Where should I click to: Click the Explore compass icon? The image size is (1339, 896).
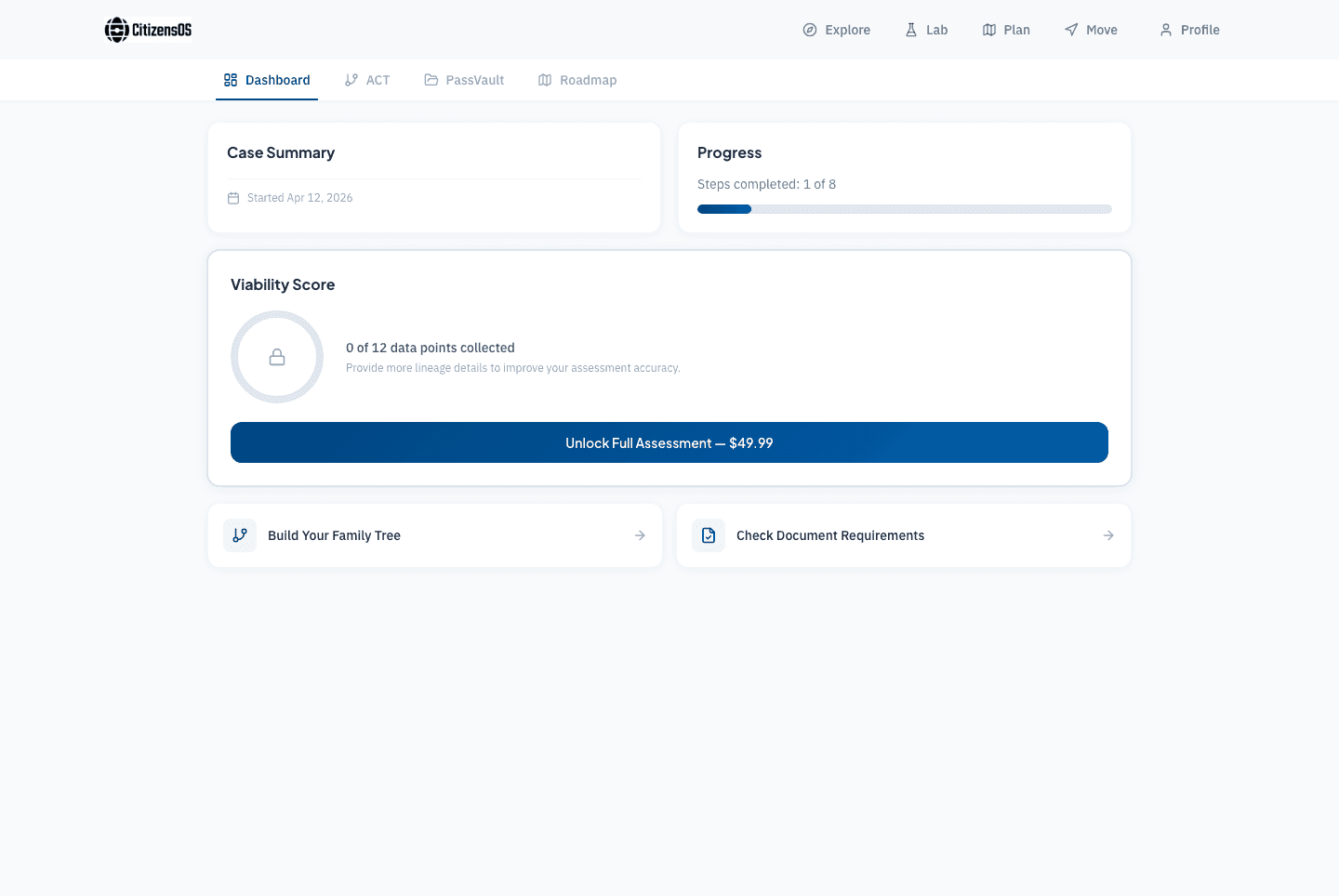(810, 30)
